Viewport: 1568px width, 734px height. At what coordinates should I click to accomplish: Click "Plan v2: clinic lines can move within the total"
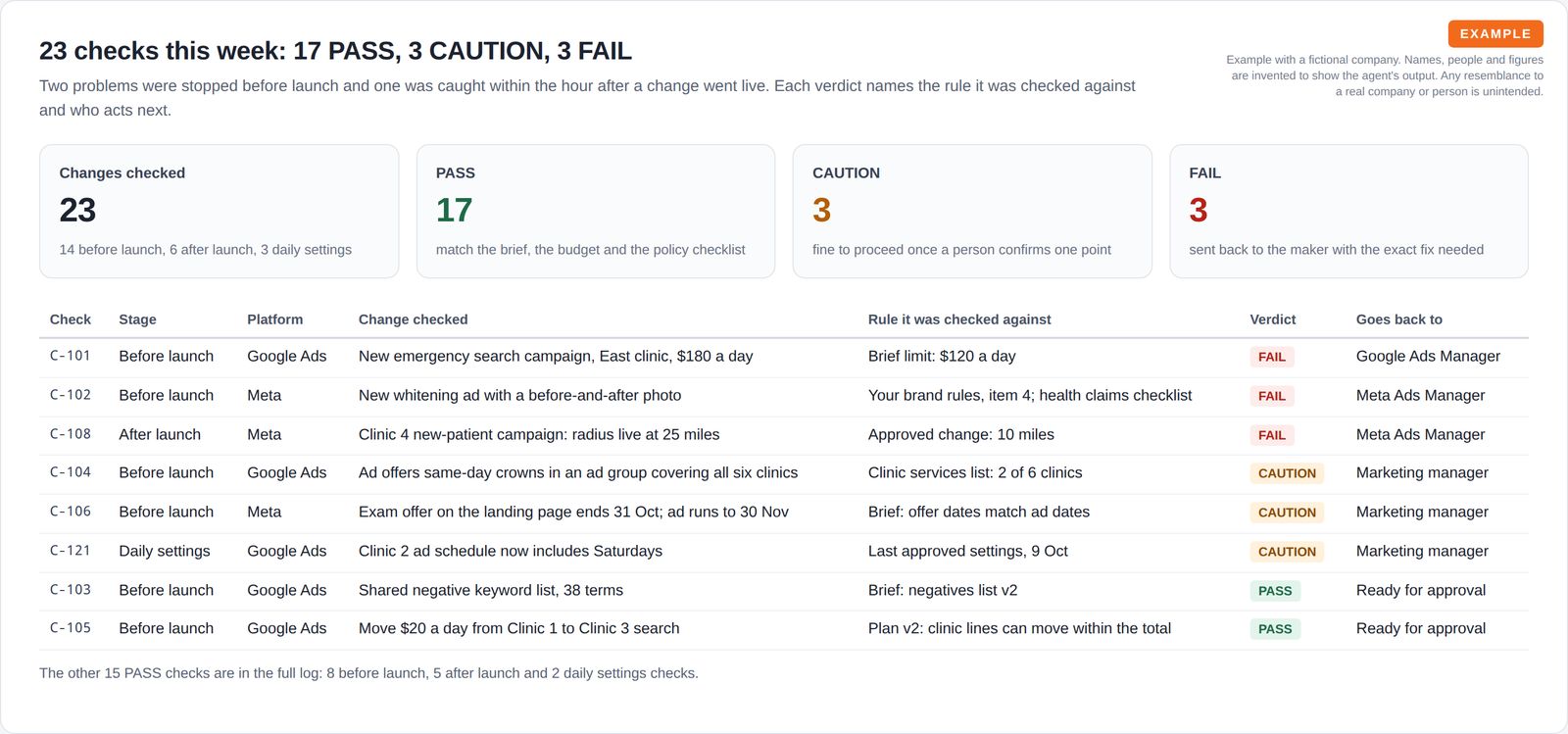pos(1019,628)
